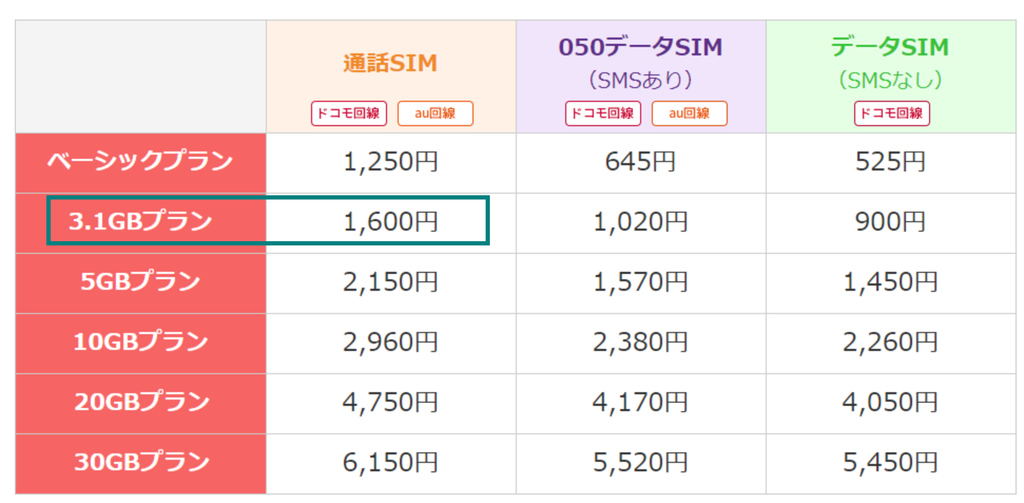
Task: Click the 3.1GBプラン row label
Action: tap(140, 221)
